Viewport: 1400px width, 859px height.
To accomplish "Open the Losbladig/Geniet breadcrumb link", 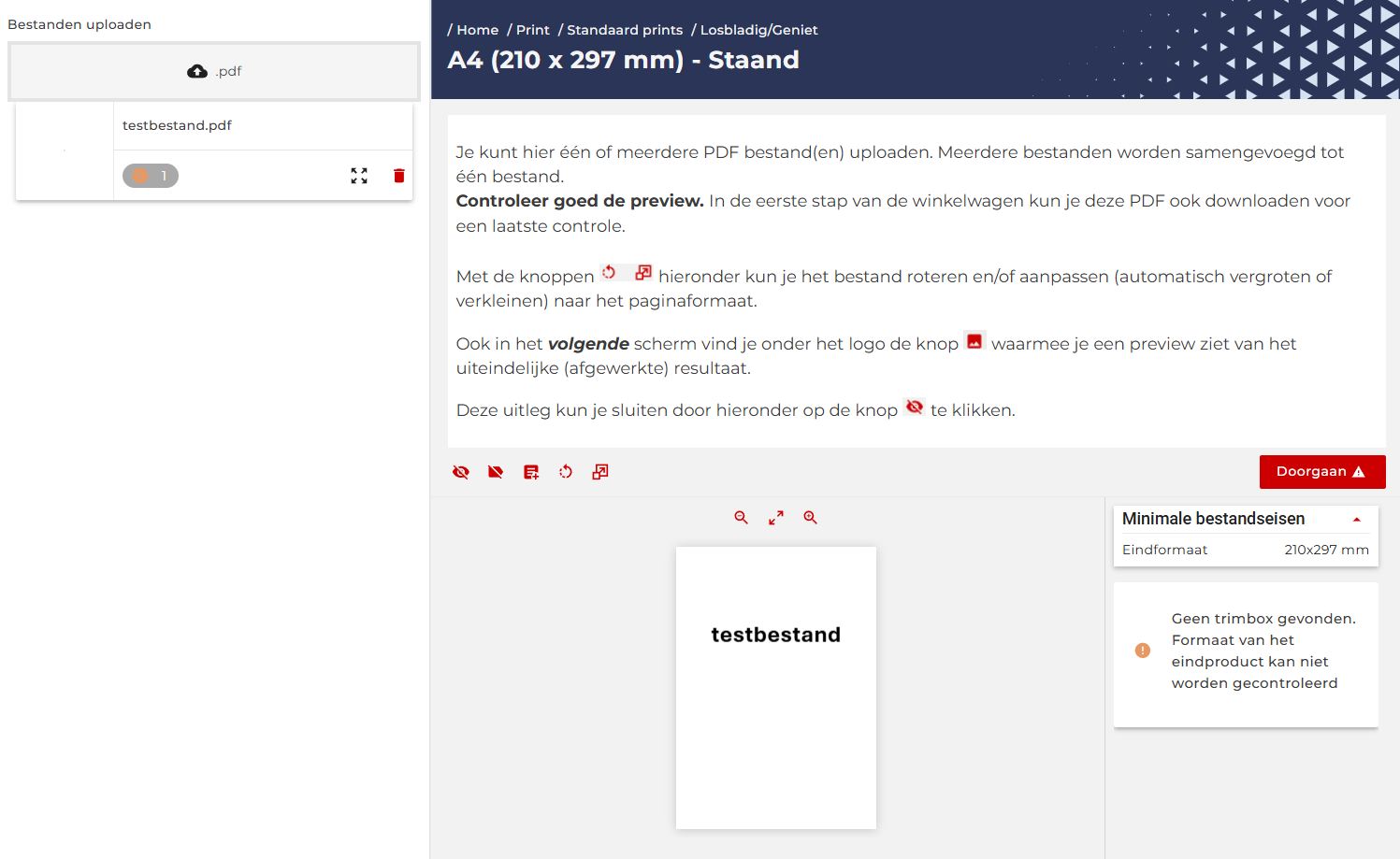I will [x=758, y=29].
